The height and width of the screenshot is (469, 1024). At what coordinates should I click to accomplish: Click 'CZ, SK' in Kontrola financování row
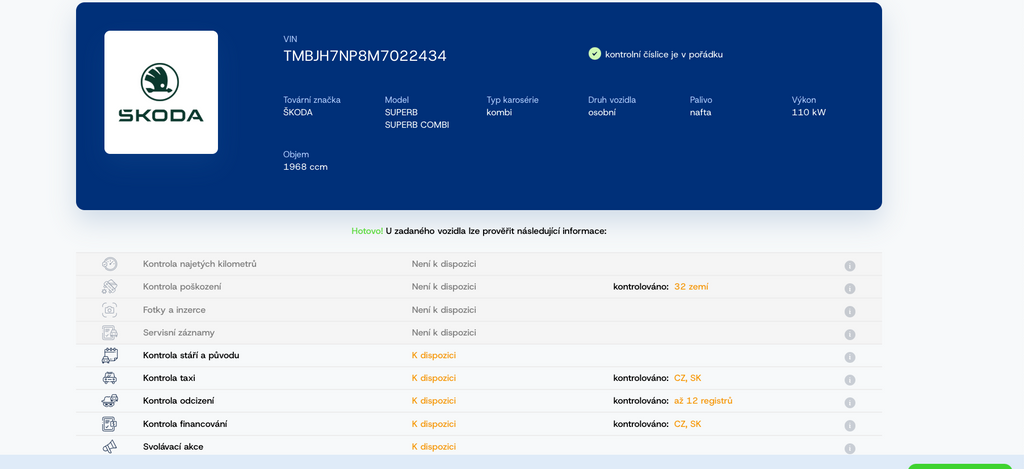[688, 424]
